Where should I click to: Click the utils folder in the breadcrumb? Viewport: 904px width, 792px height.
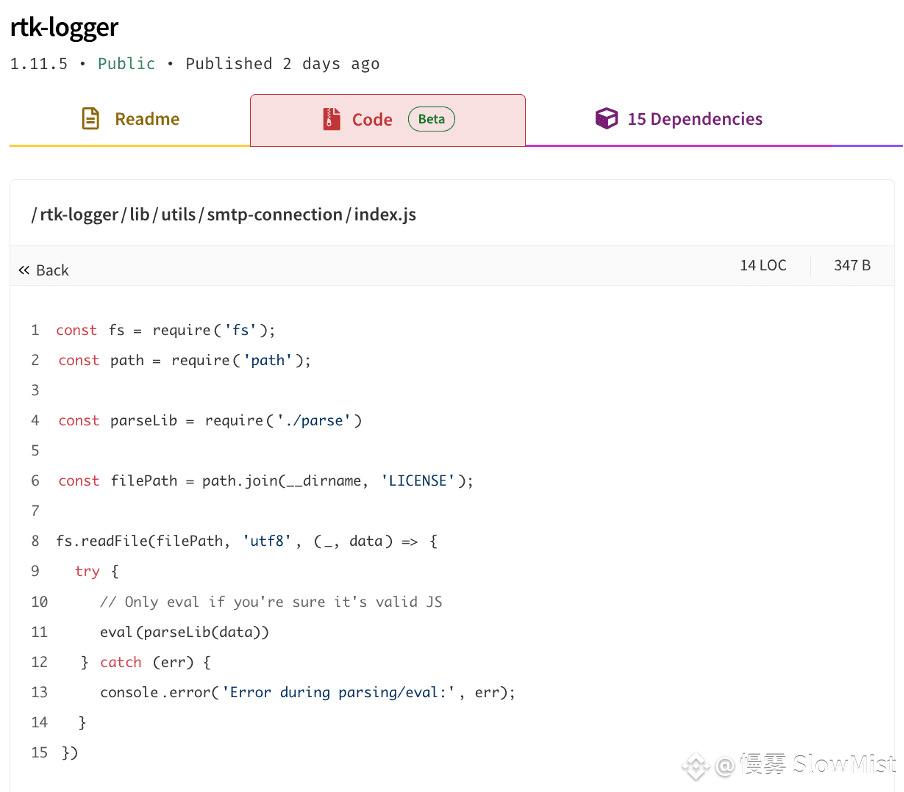tap(178, 214)
